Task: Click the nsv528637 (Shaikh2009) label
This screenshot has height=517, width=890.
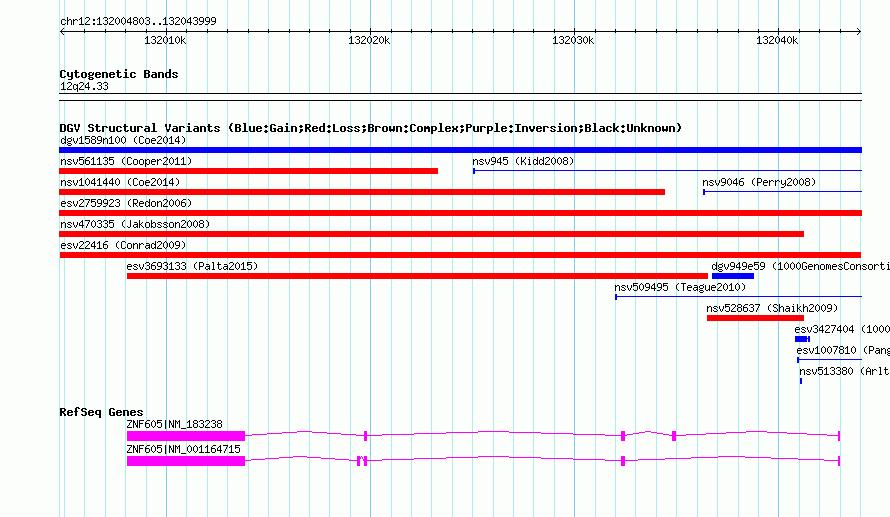Action: 772,308
